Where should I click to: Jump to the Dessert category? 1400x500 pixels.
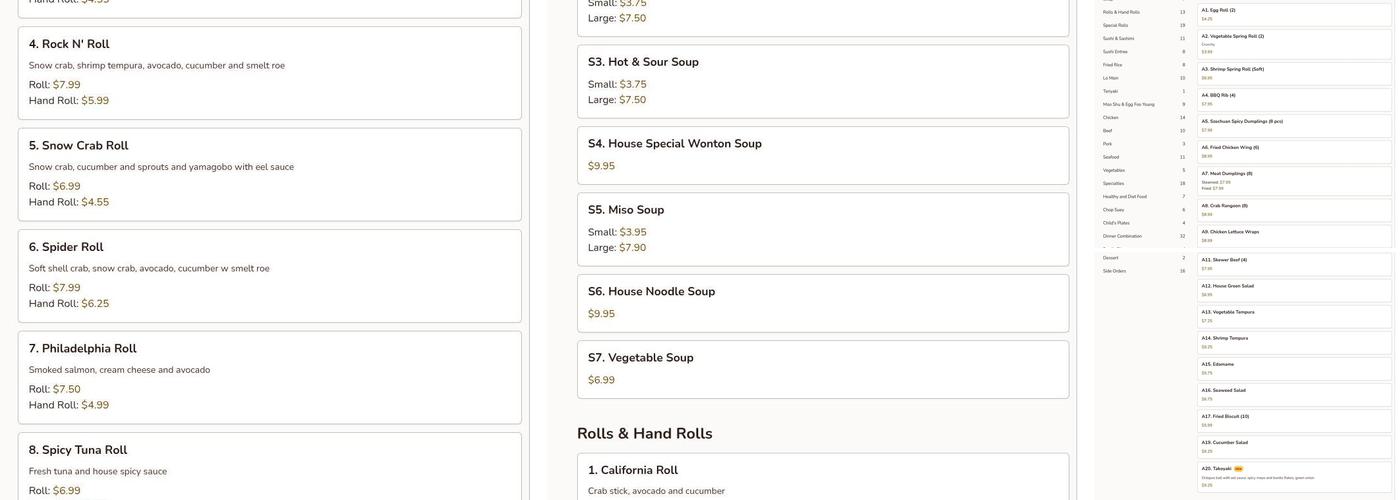coord(1111,258)
